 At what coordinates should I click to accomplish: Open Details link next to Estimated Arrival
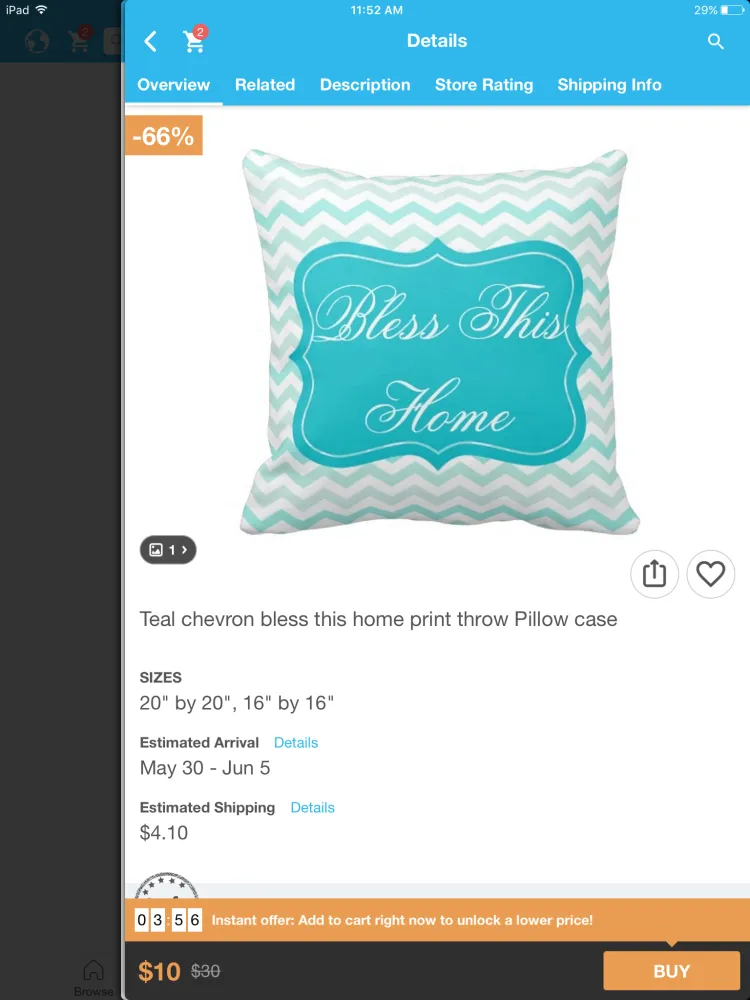(296, 742)
